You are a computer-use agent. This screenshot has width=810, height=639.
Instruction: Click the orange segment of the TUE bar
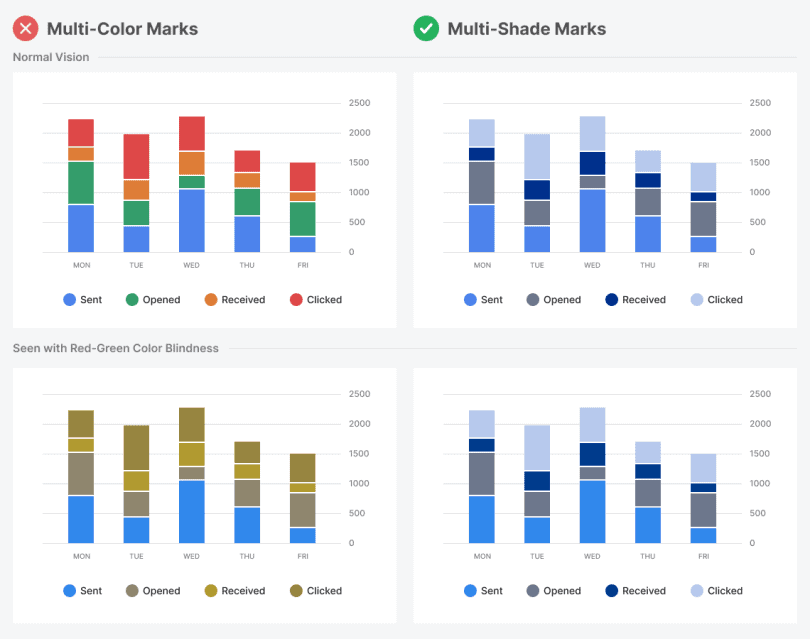point(136,189)
